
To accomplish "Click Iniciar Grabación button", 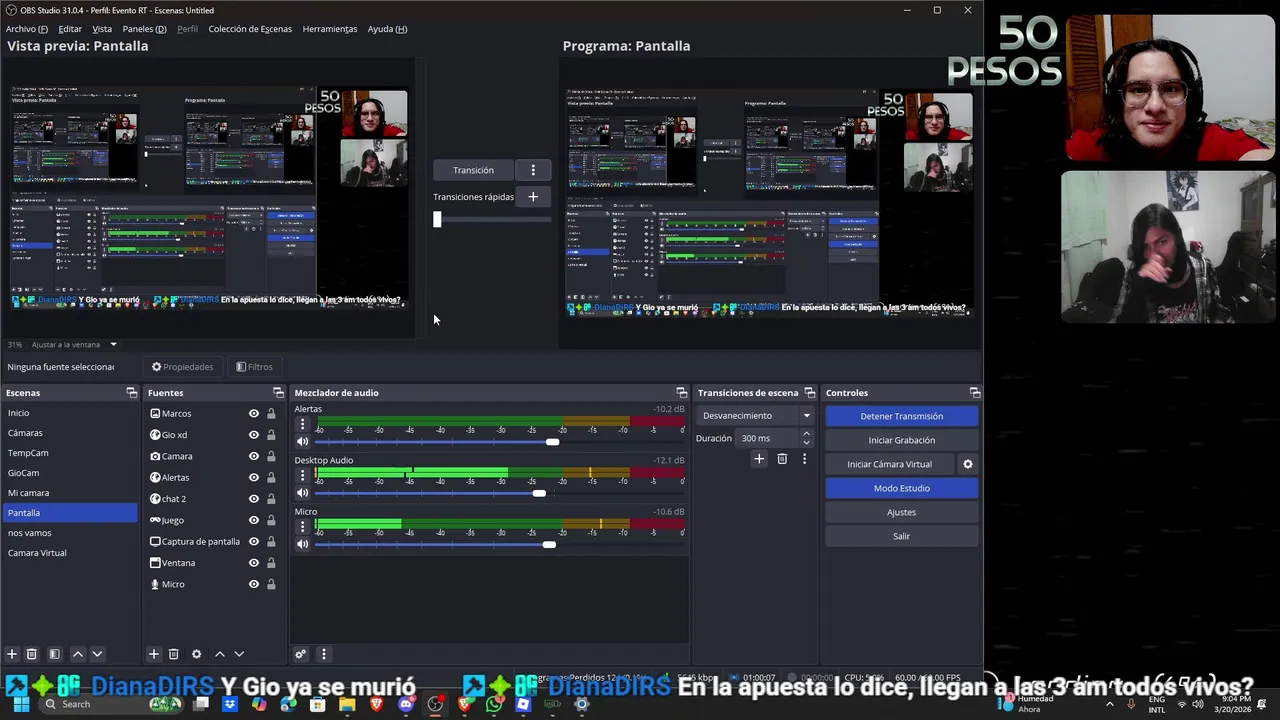I will [x=901, y=440].
